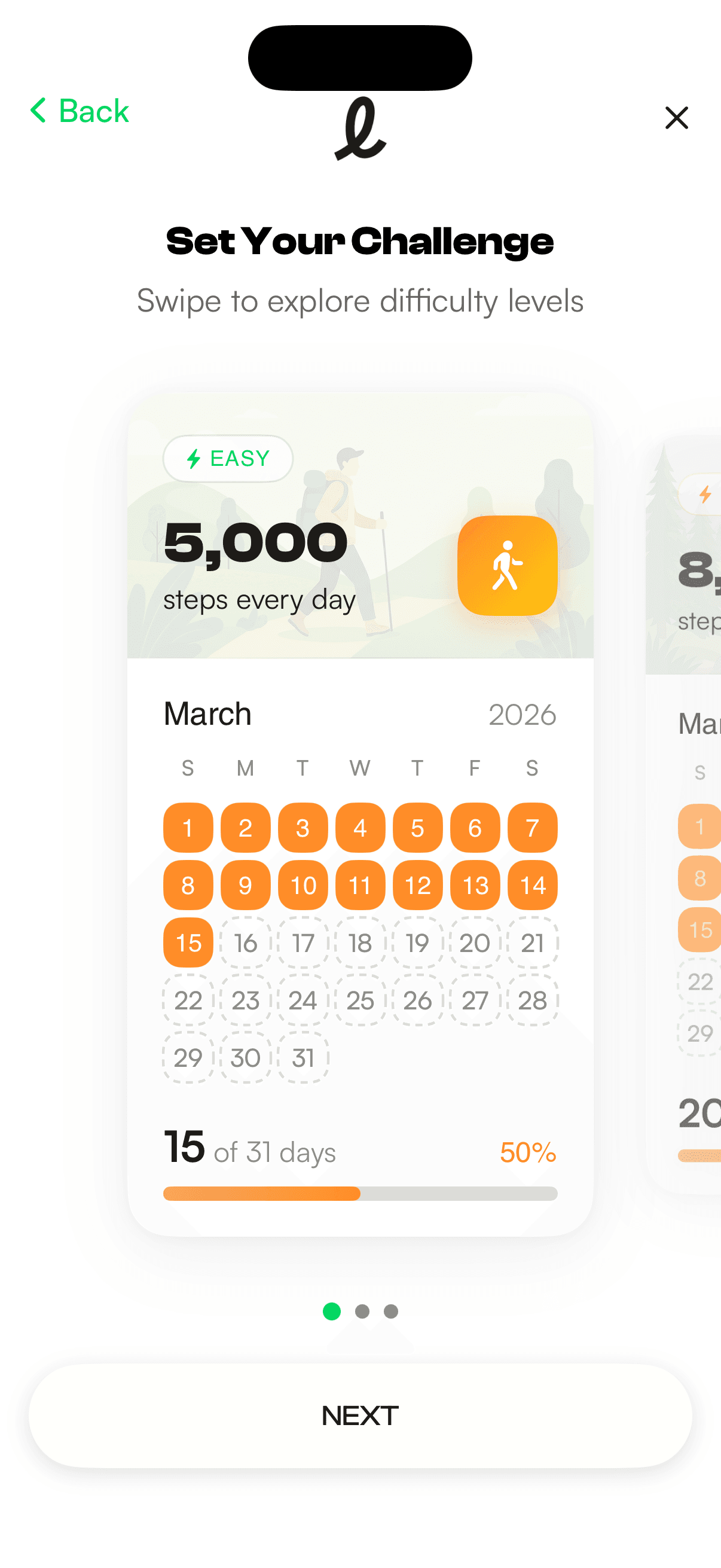Viewport: 721px width, 1568px height.
Task: Tap the app logo at top
Action: 360,129
